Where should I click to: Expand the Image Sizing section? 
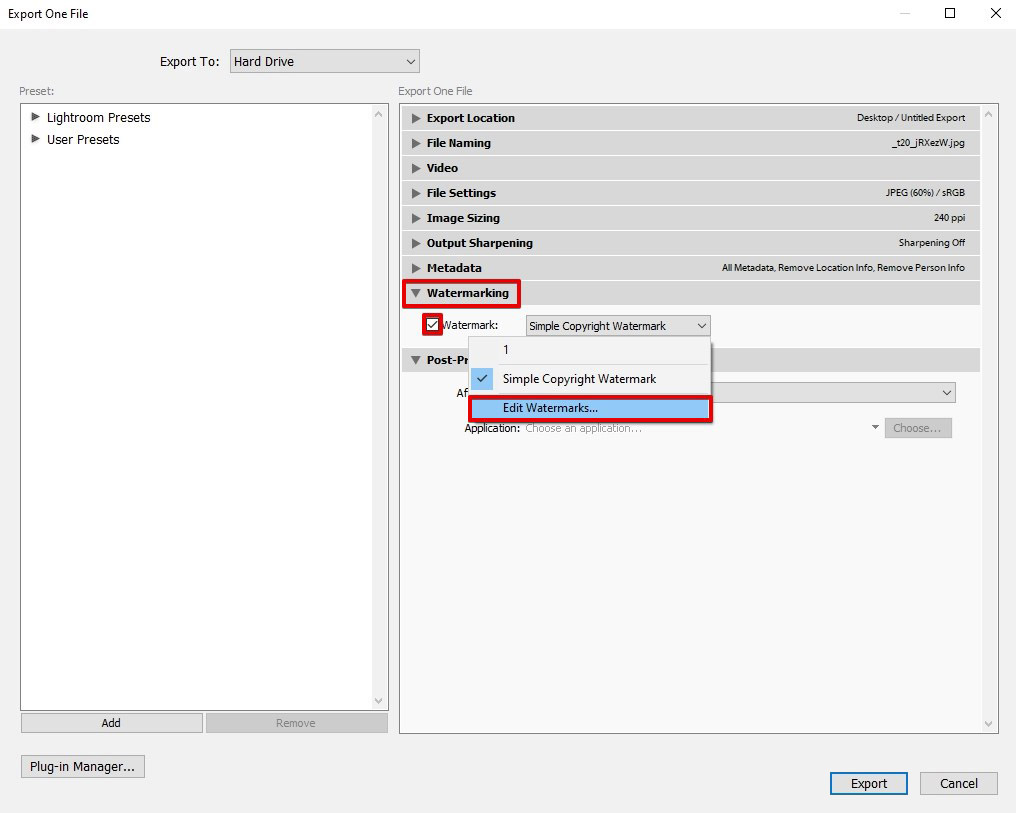pyautogui.click(x=416, y=218)
